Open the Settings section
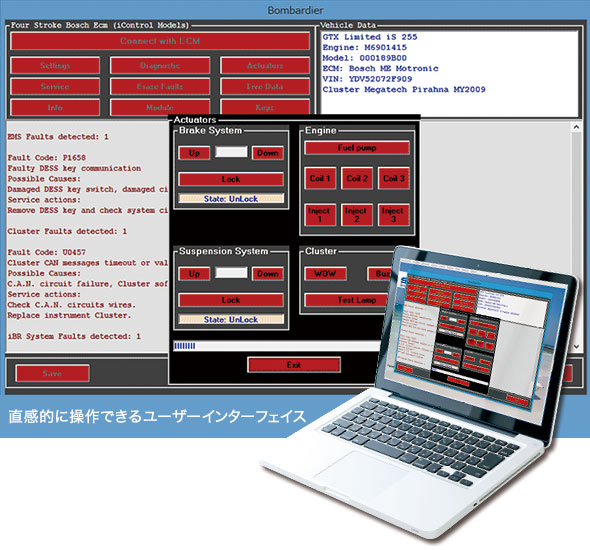Viewport: 590px width, 550px height. point(55,65)
